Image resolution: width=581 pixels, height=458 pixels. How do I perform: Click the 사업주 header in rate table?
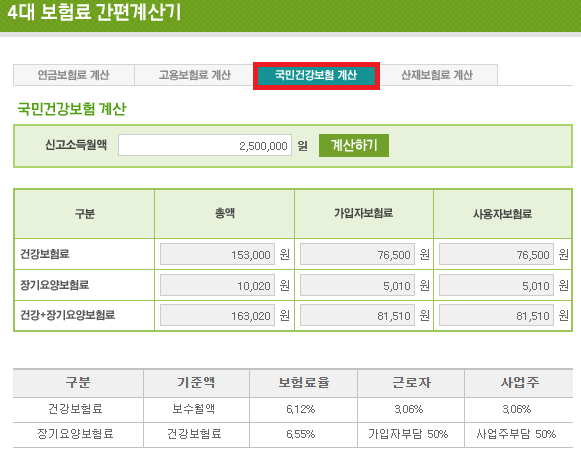pyautogui.click(x=519, y=382)
